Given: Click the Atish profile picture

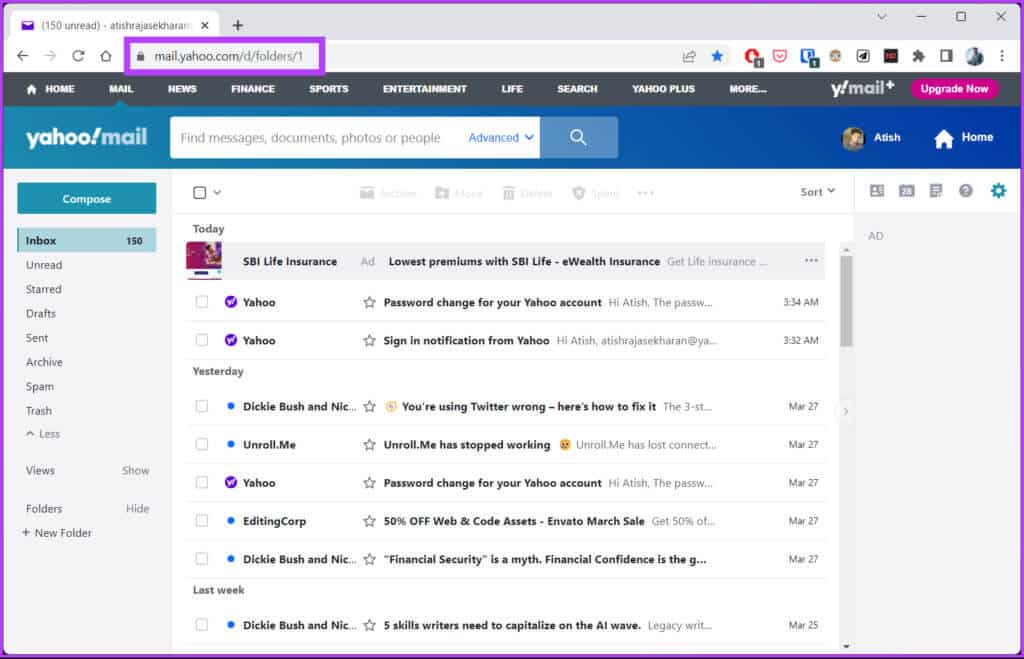Looking at the screenshot, I should 853,138.
